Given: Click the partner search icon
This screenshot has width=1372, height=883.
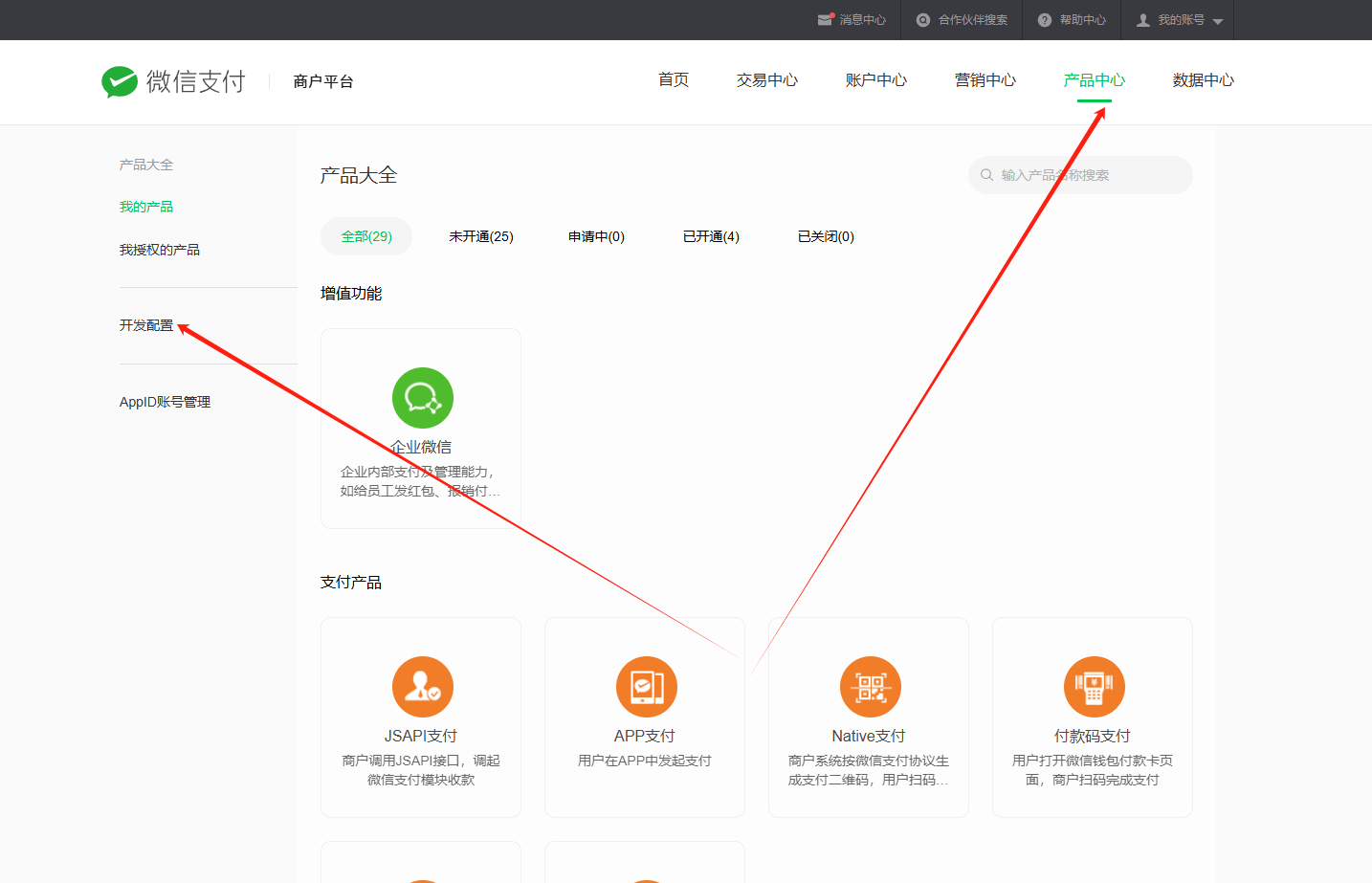Looking at the screenshot, I should tap(923, 20).
